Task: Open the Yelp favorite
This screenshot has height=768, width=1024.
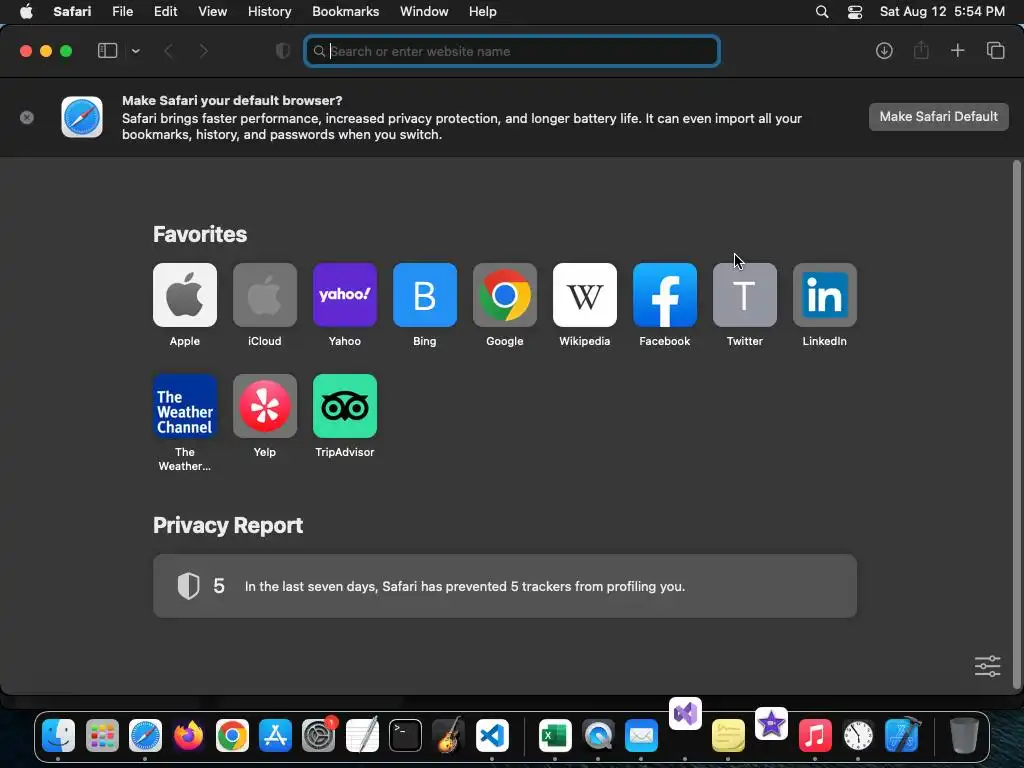Action: (x=264, y=406)
